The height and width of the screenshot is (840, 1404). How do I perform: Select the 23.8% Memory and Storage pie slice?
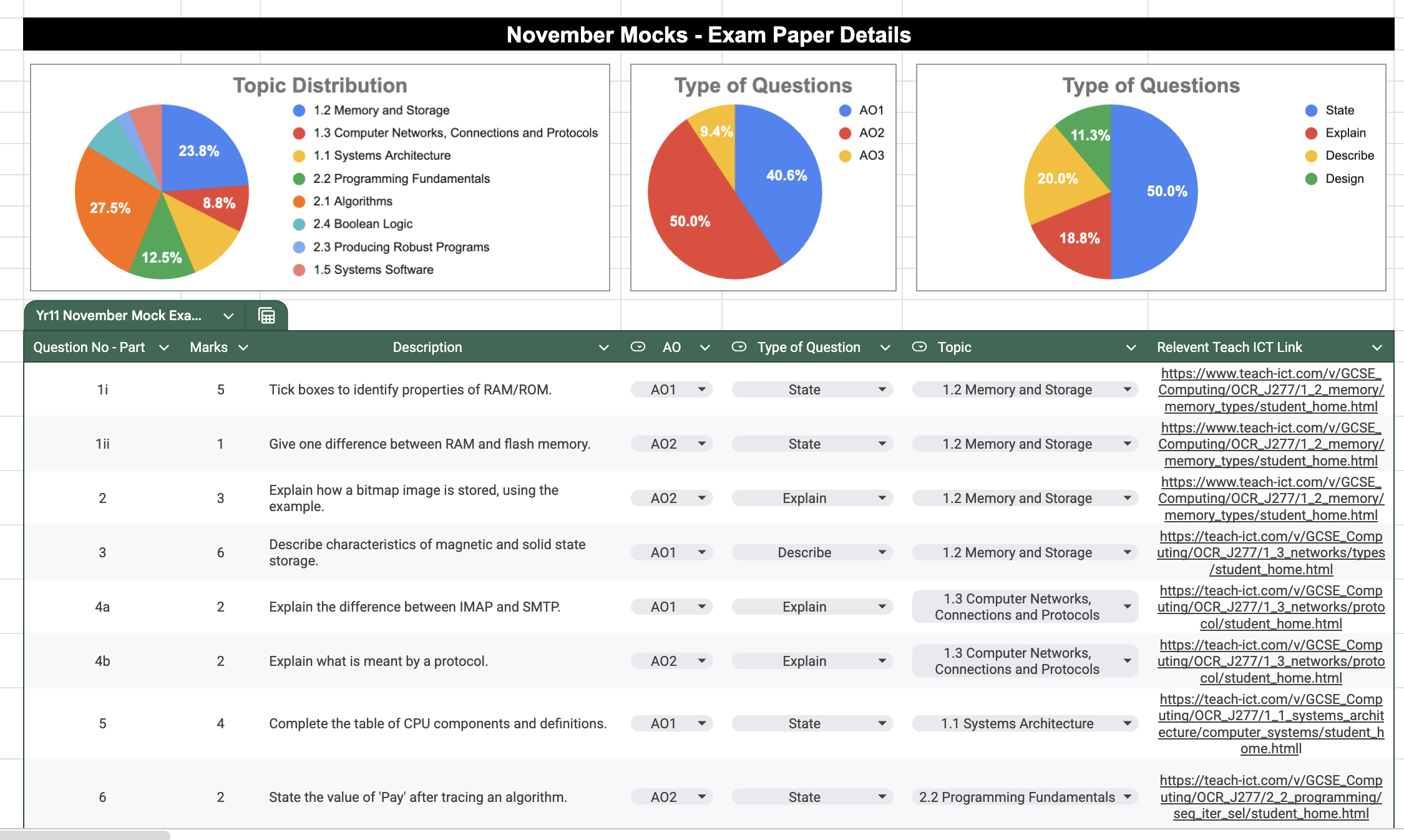[x=198, y=150]
